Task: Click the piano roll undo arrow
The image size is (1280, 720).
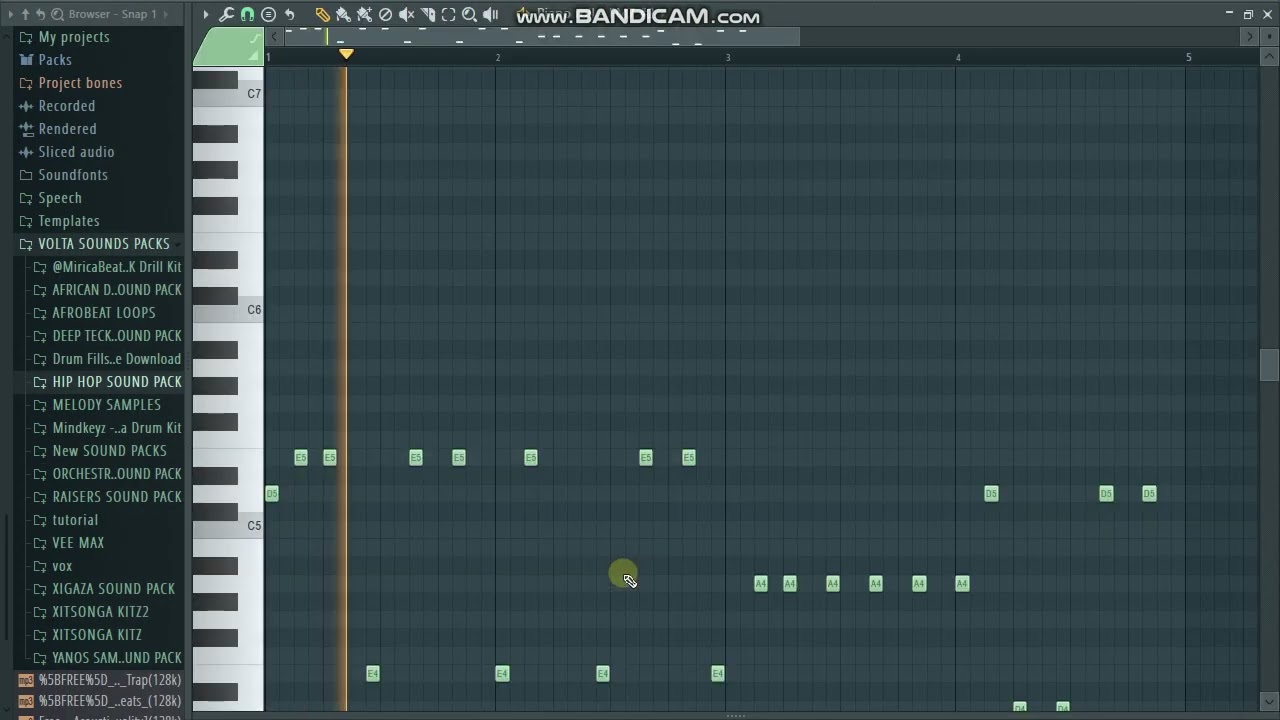Action: pos(290,15)
